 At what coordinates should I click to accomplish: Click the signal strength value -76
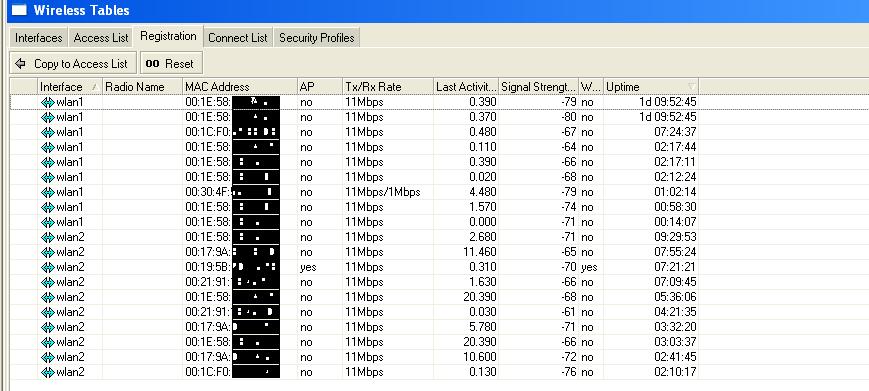[568, 372]
